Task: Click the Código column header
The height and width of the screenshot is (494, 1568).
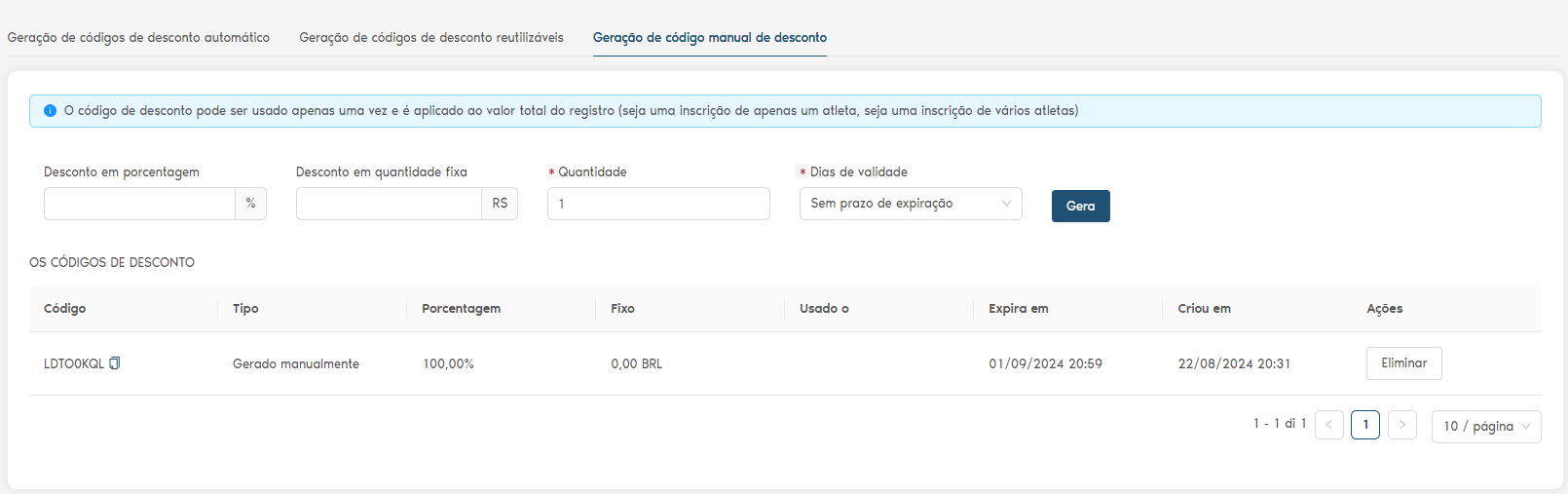Action: [65, 309]
